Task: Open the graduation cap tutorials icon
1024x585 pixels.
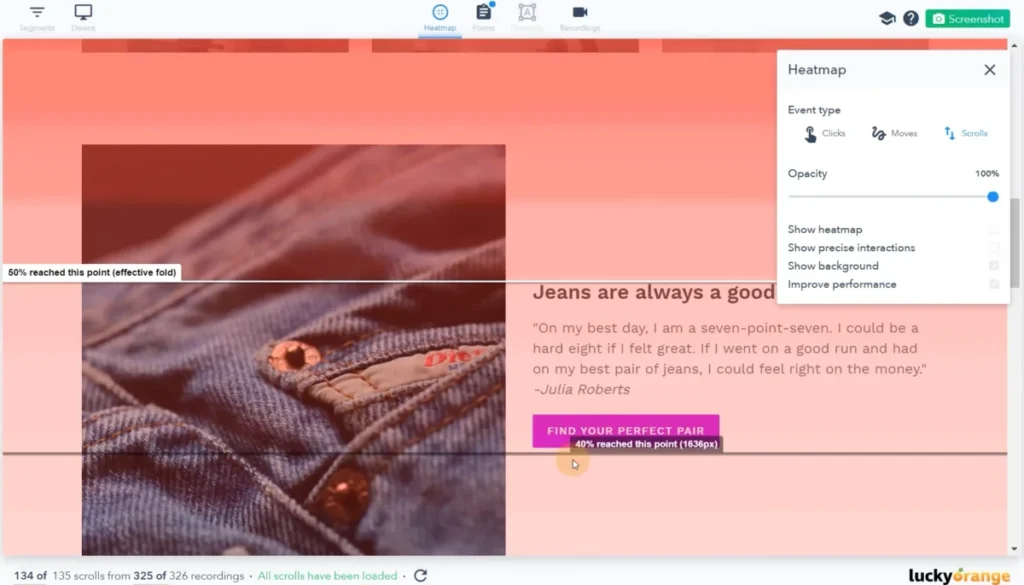Action: click(887, 18)
